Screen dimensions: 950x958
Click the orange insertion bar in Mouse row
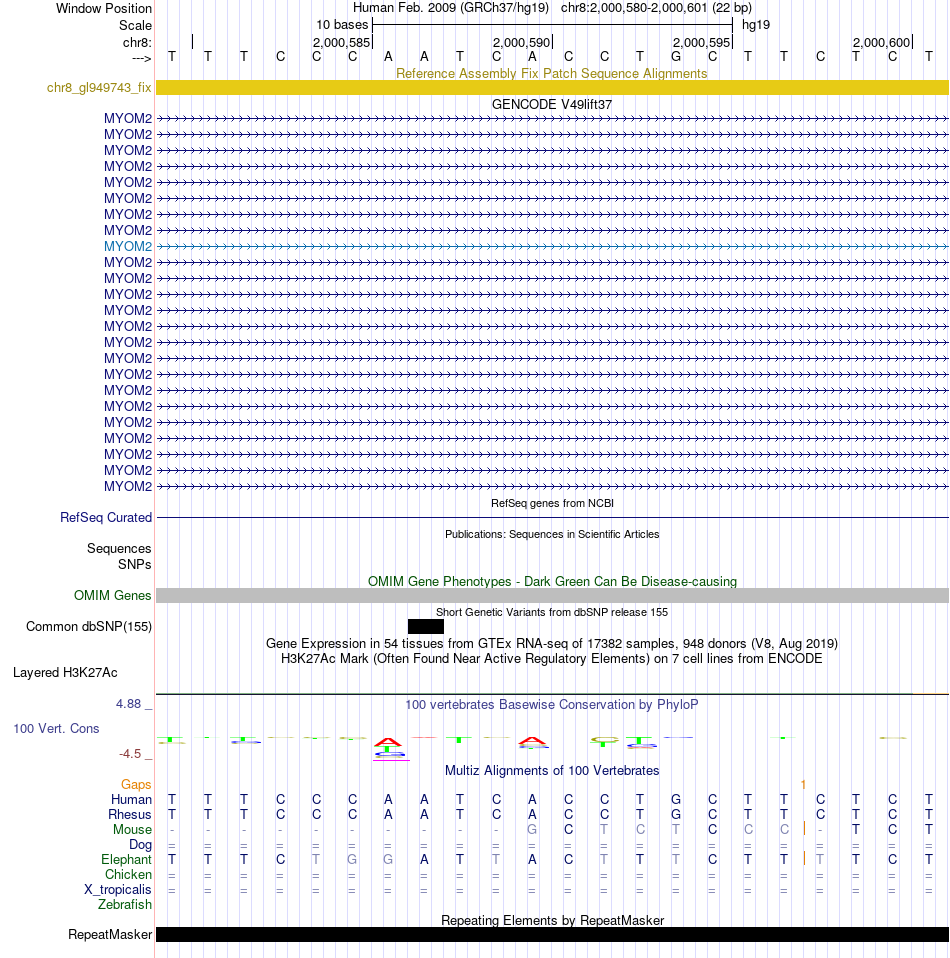[x=804, y=828]
